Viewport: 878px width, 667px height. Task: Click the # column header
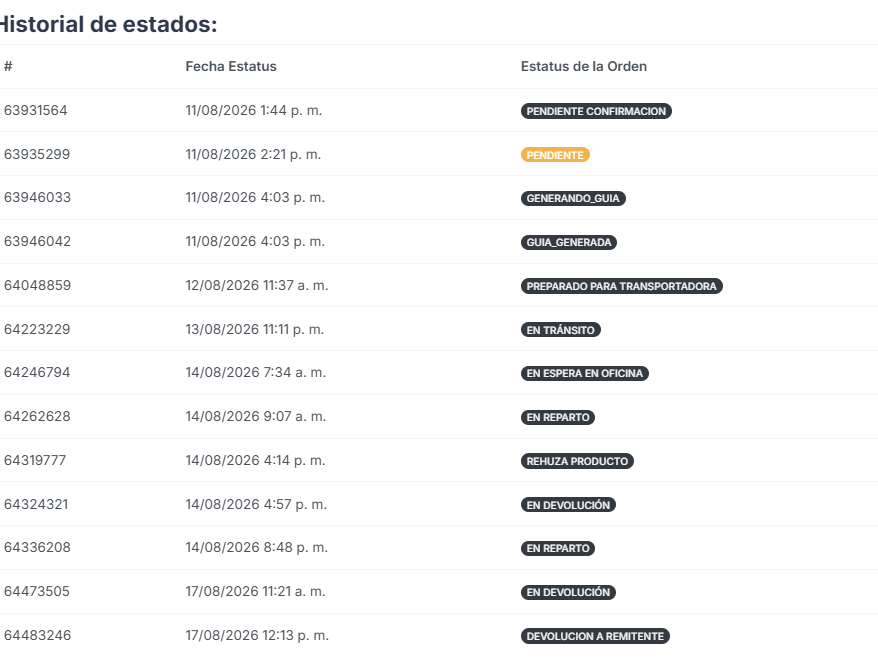[8, 66]
